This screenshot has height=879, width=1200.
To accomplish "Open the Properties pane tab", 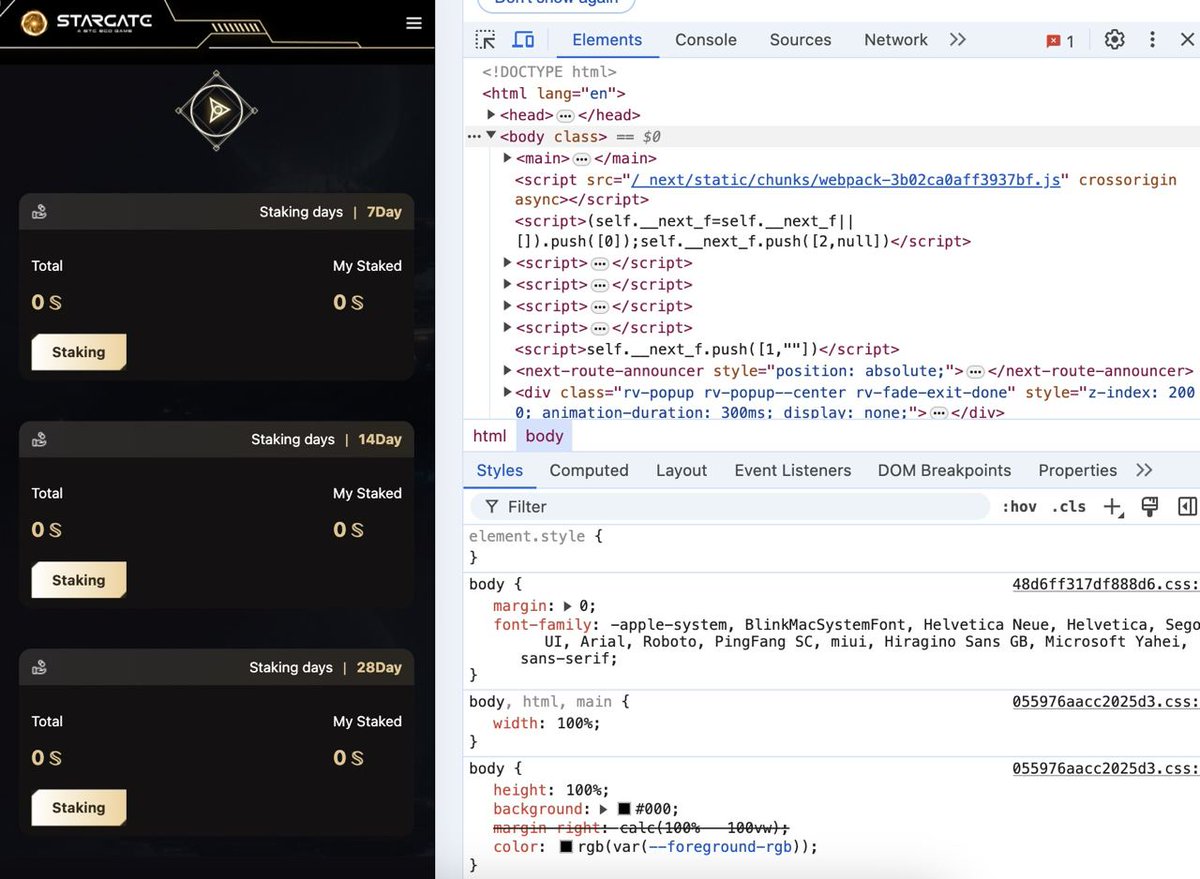I will click(x=1077, y=470).
